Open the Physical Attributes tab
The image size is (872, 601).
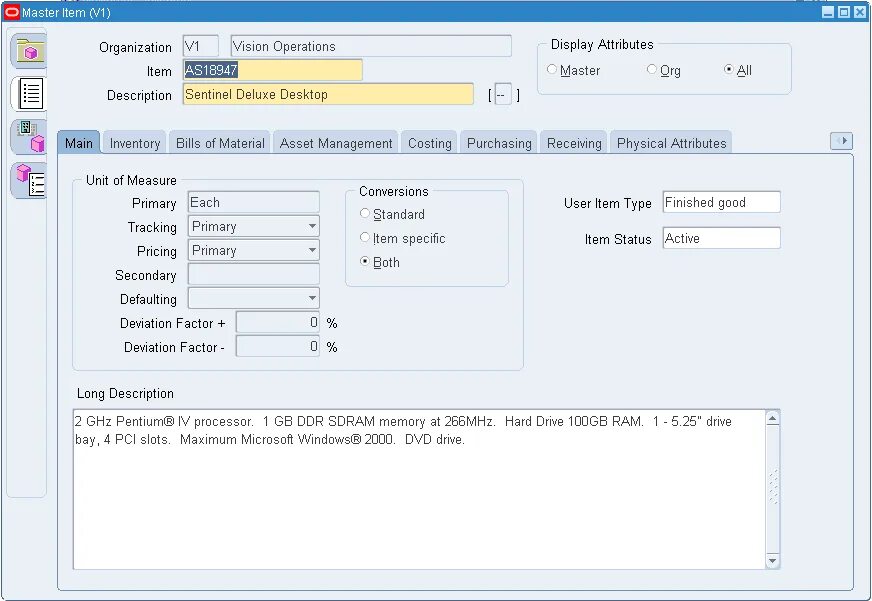pyautogui.click(x=671, y=143)
